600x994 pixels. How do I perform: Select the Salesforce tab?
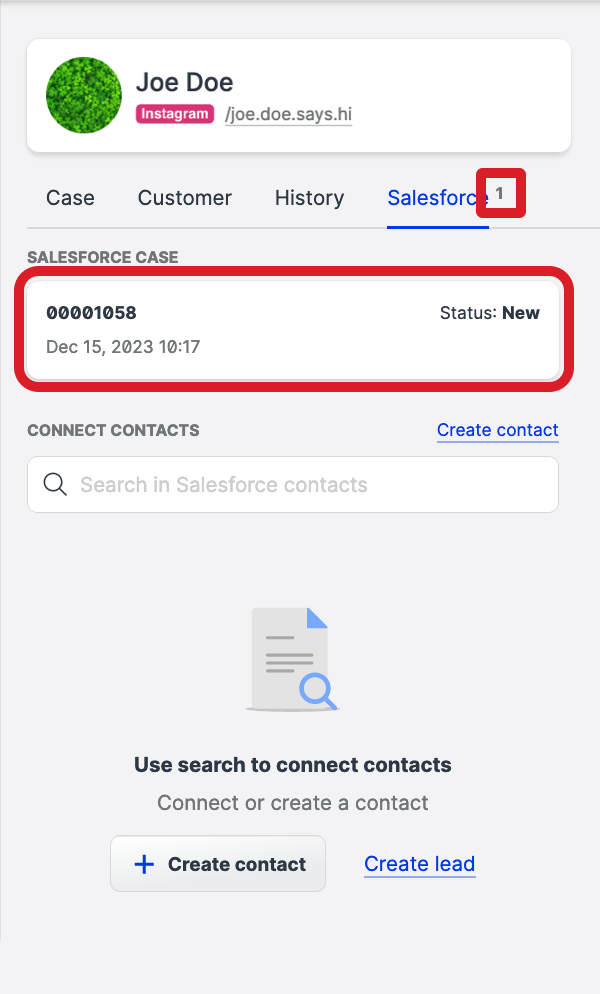437,198
